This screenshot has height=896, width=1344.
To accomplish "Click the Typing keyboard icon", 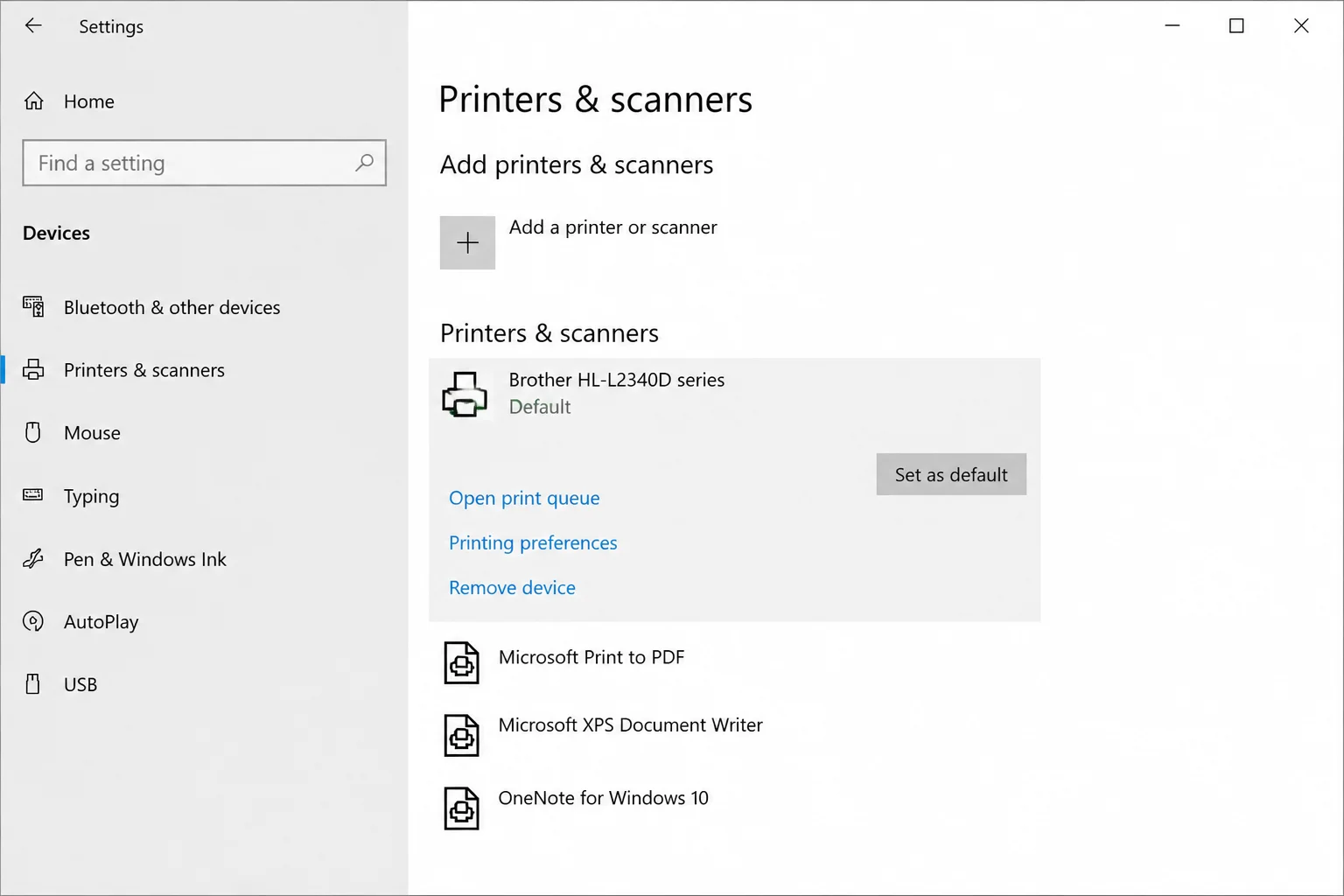I will tap(33, 495).
